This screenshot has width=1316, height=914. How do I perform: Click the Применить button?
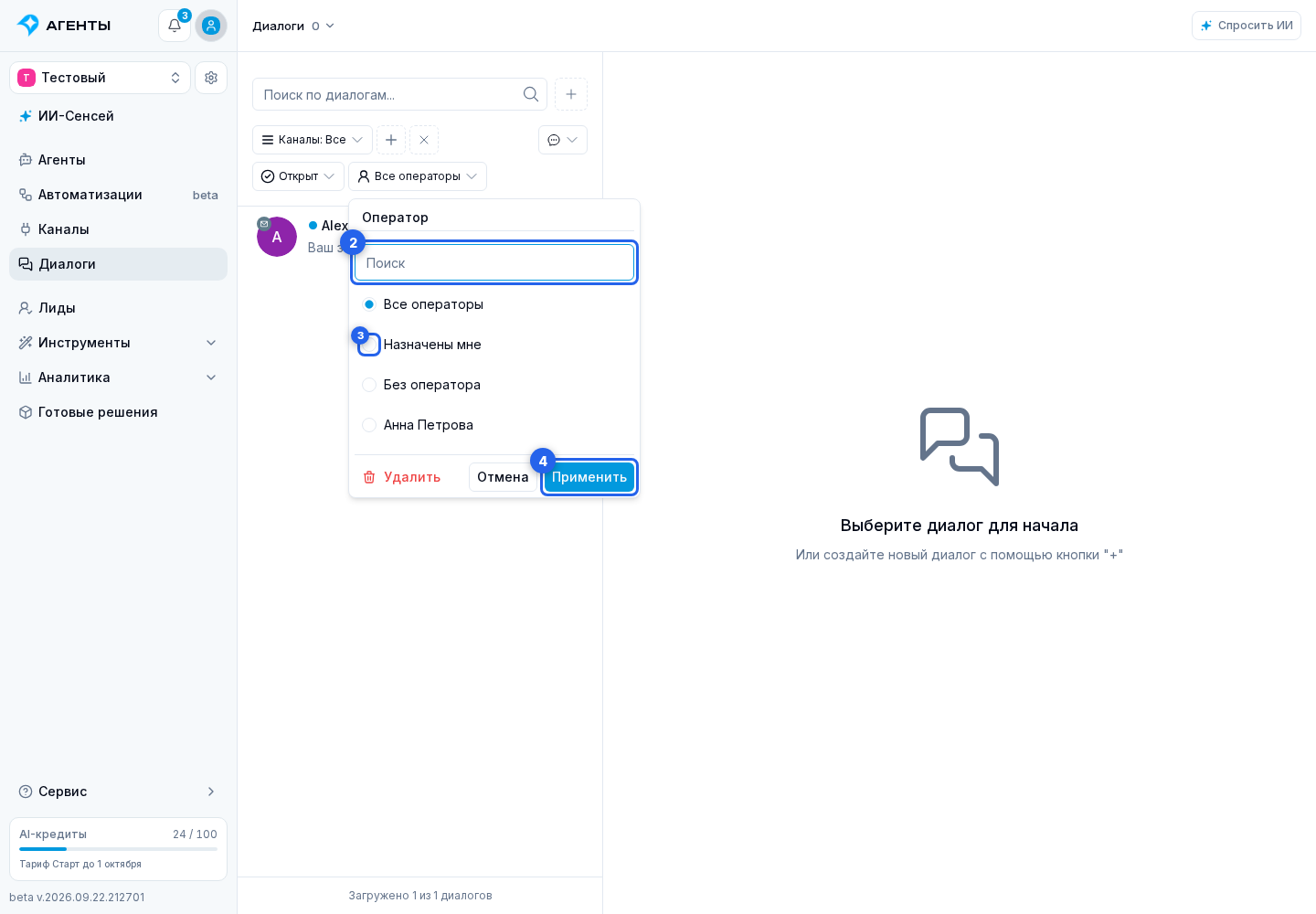(x=589, y=477)
